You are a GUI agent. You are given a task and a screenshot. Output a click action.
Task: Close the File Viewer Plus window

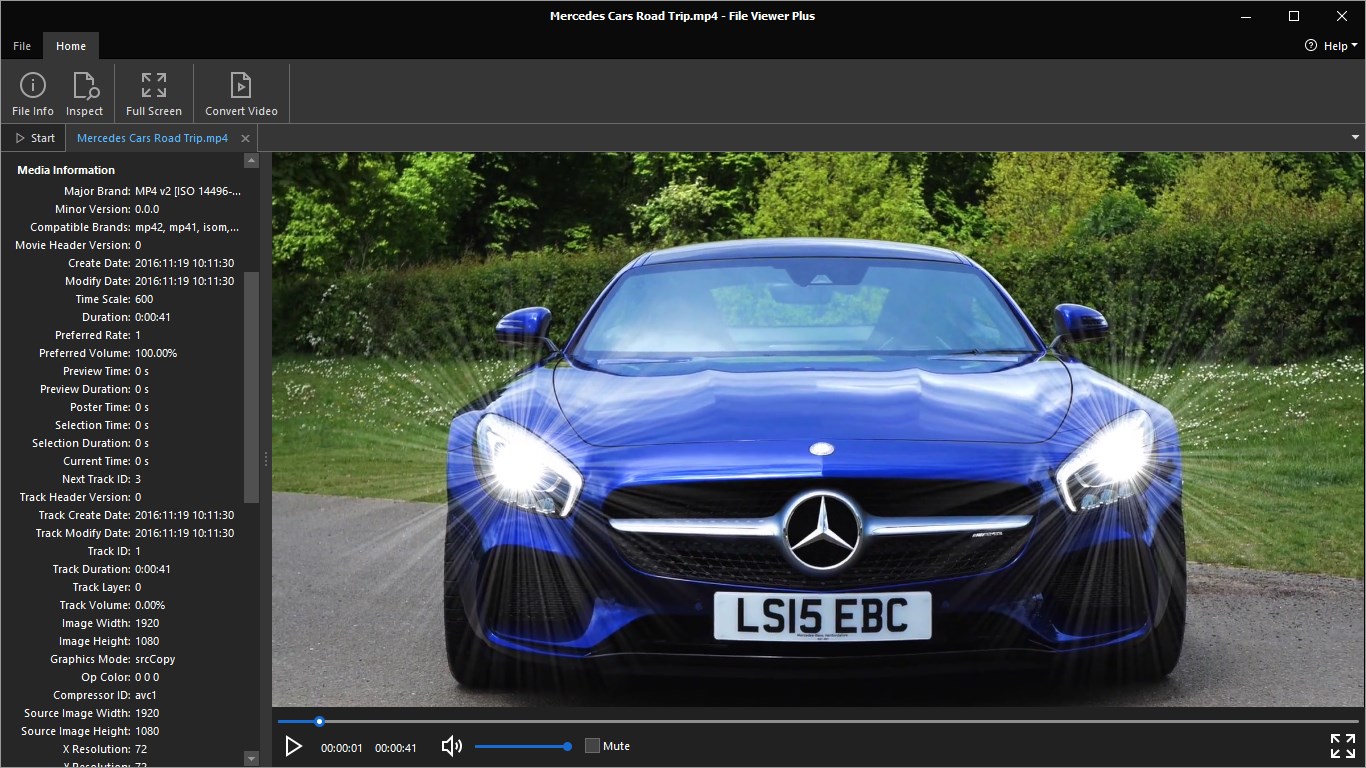tap(1342, 16)
